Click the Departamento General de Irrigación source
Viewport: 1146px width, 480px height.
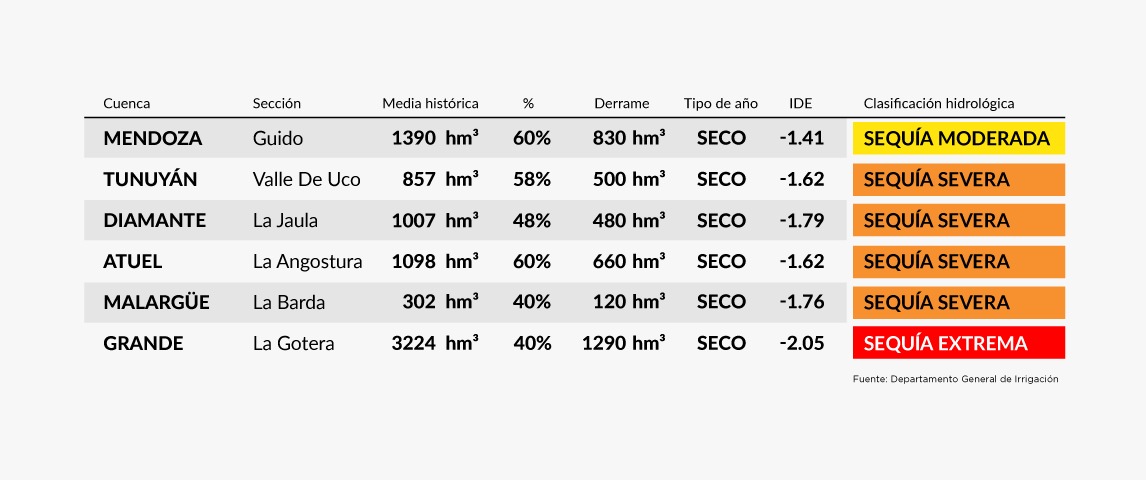point(955,379)
